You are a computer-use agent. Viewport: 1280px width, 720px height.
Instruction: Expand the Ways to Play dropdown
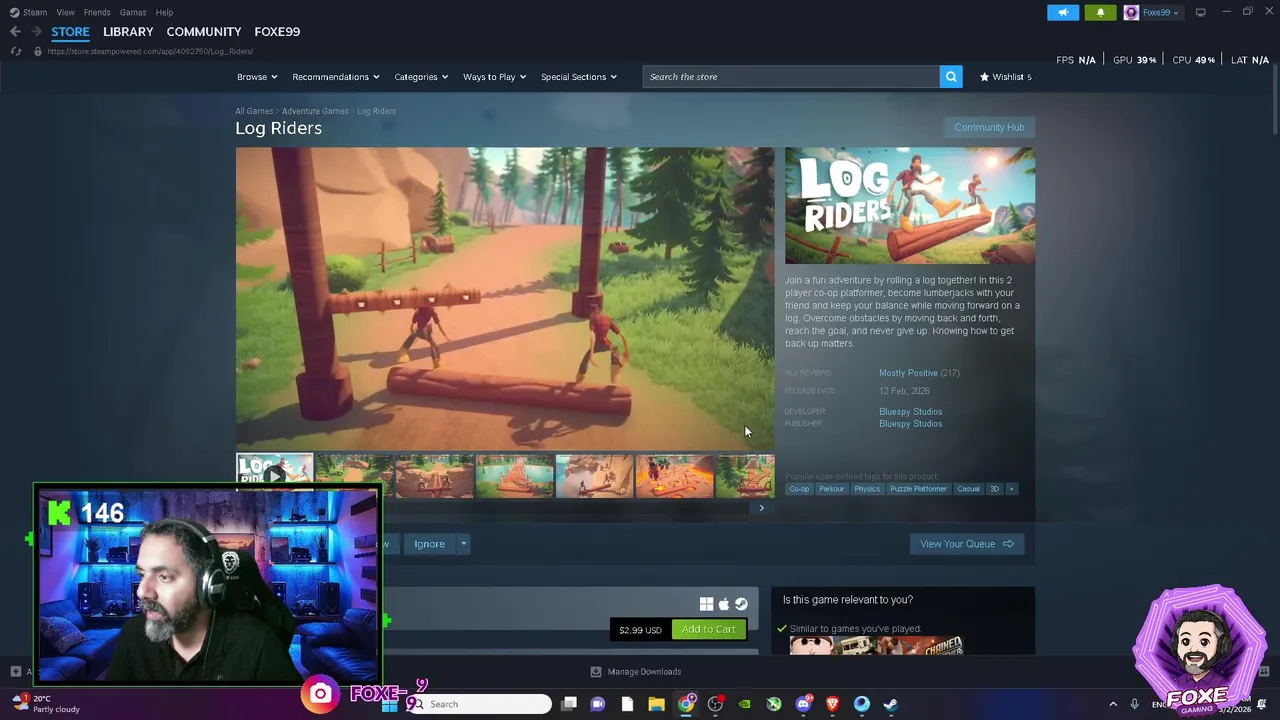pyautogui.click(x=494, y=77)
